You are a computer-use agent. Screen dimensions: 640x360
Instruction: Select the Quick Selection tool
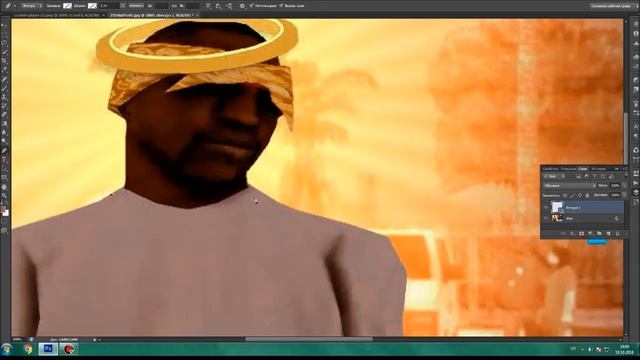[x=4, y=52]
